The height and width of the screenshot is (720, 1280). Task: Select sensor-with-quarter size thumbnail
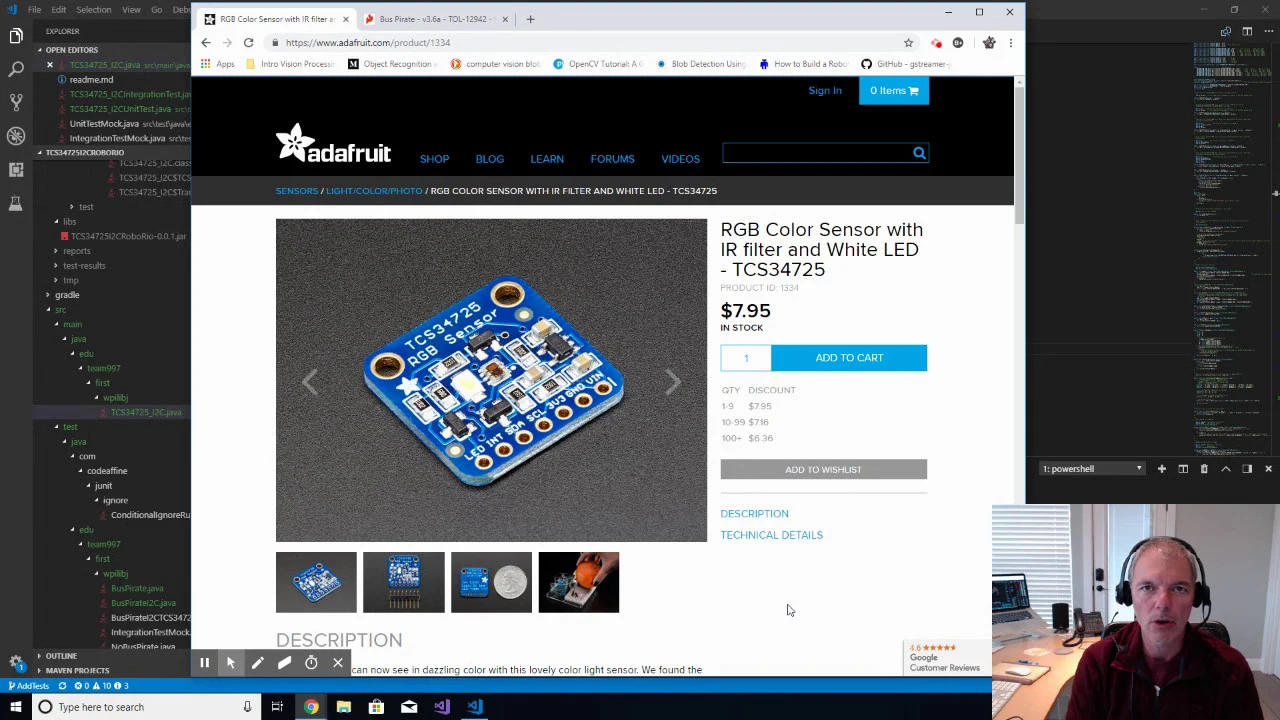(x=491, y=582)
